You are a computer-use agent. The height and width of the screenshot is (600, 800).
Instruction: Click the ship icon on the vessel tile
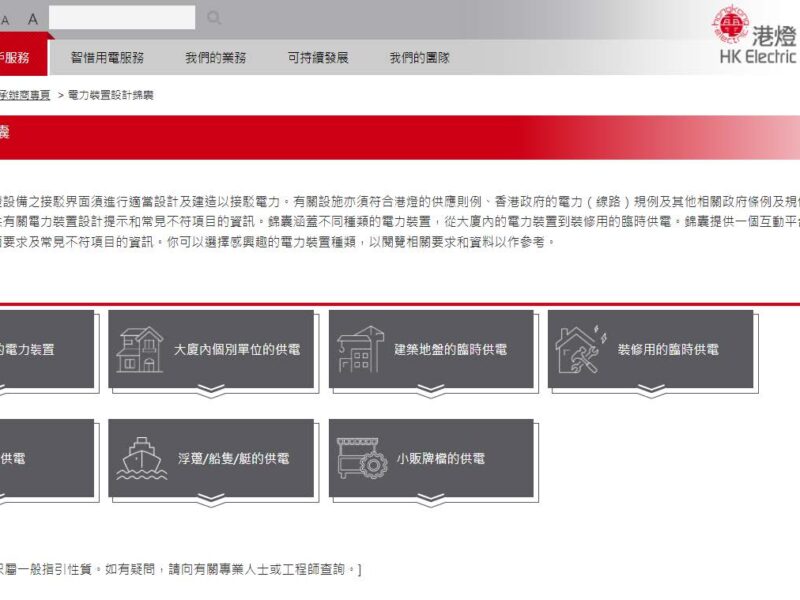coord(140,459)
